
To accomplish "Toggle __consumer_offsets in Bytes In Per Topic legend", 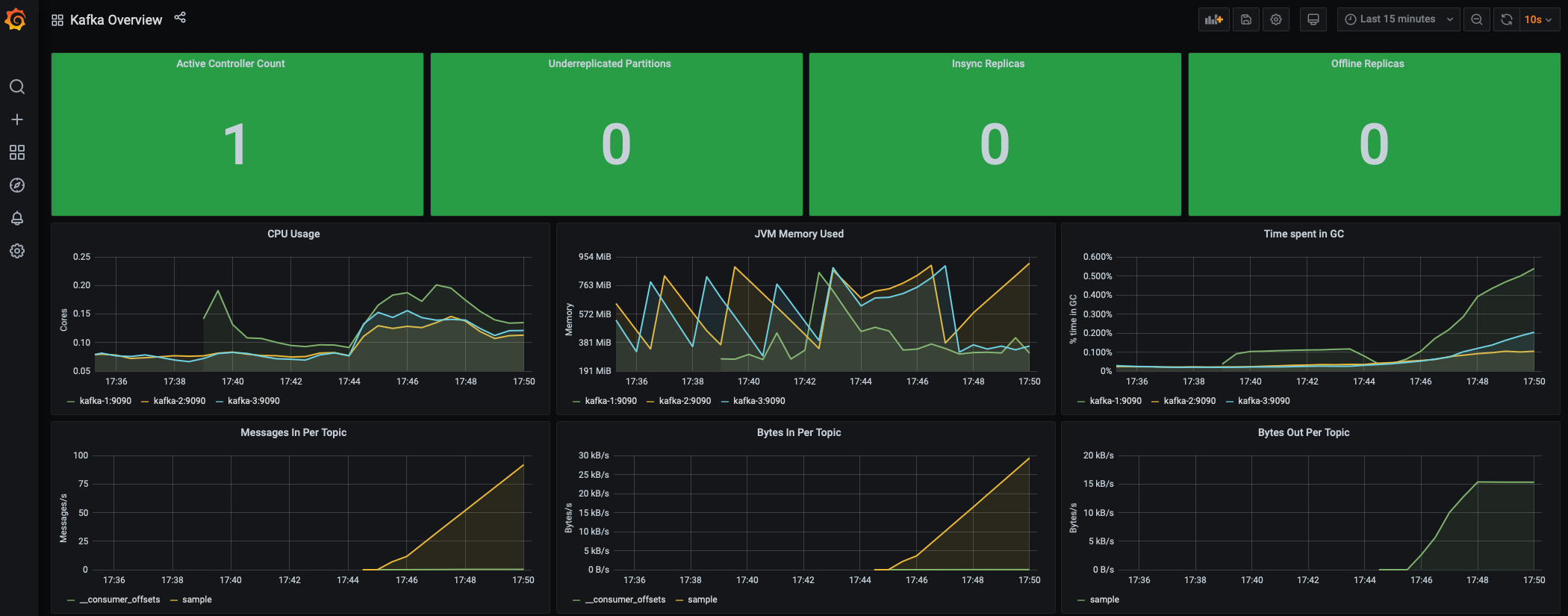I will pos(626,600).
